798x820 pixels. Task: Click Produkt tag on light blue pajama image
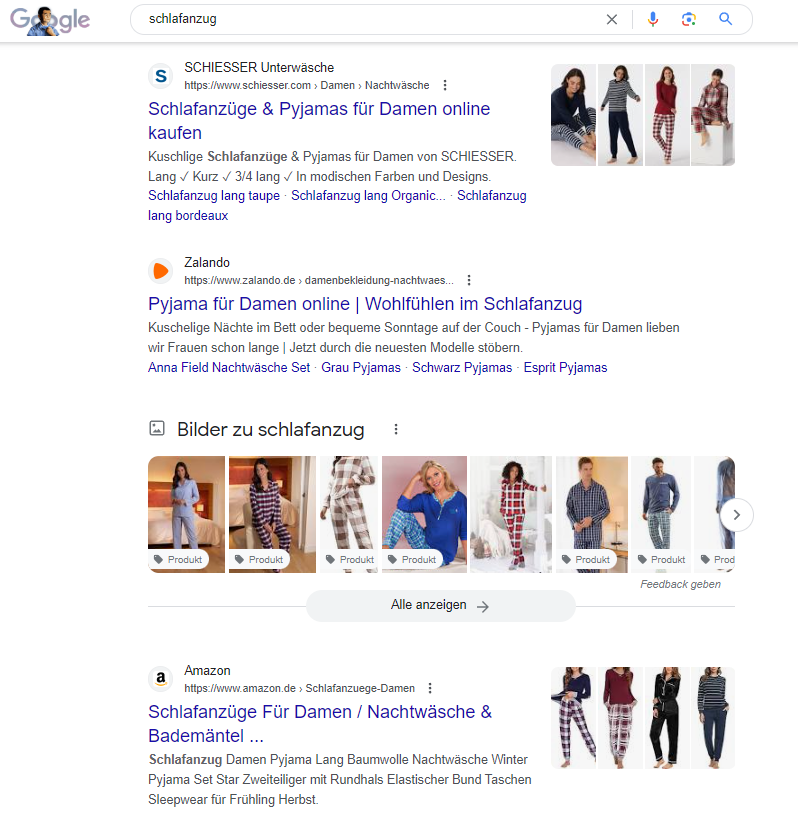click(x=178, y=560)
